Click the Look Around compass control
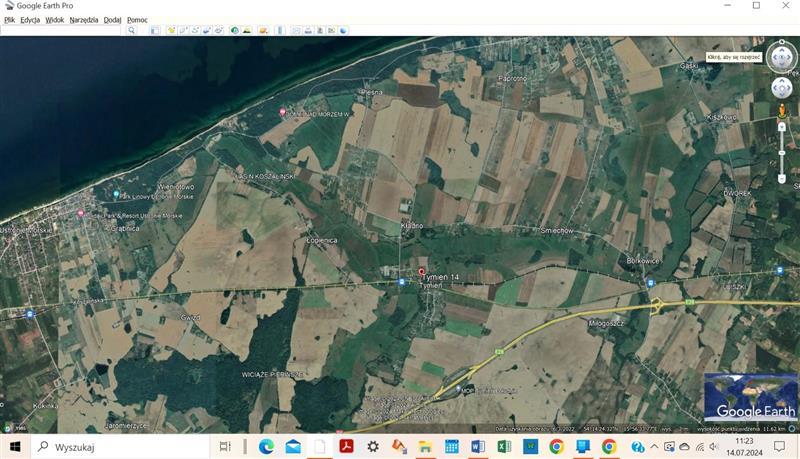Viewport: 800px width, 459px height. coord(781,59)
